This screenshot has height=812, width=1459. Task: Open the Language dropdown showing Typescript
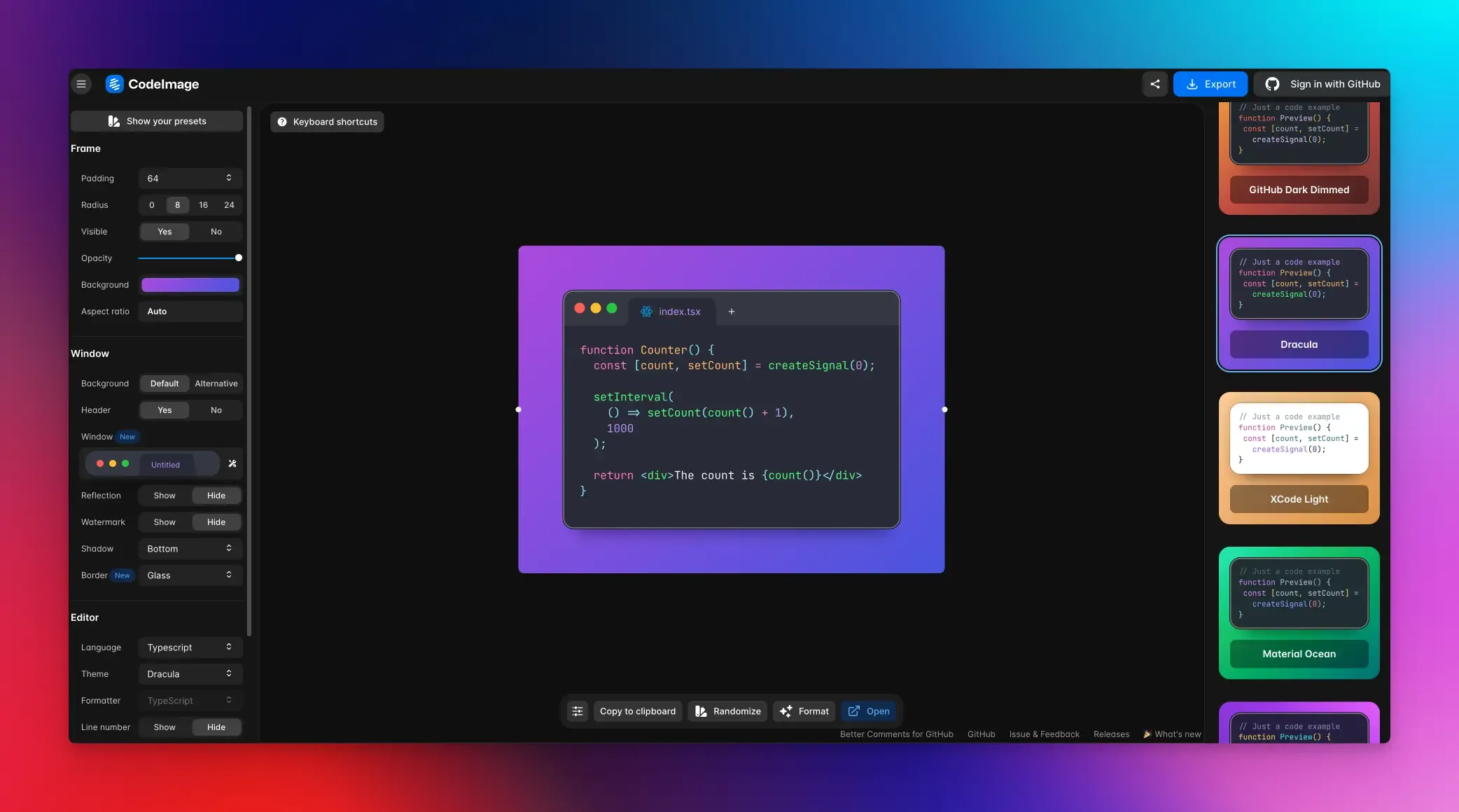(190, 647)
